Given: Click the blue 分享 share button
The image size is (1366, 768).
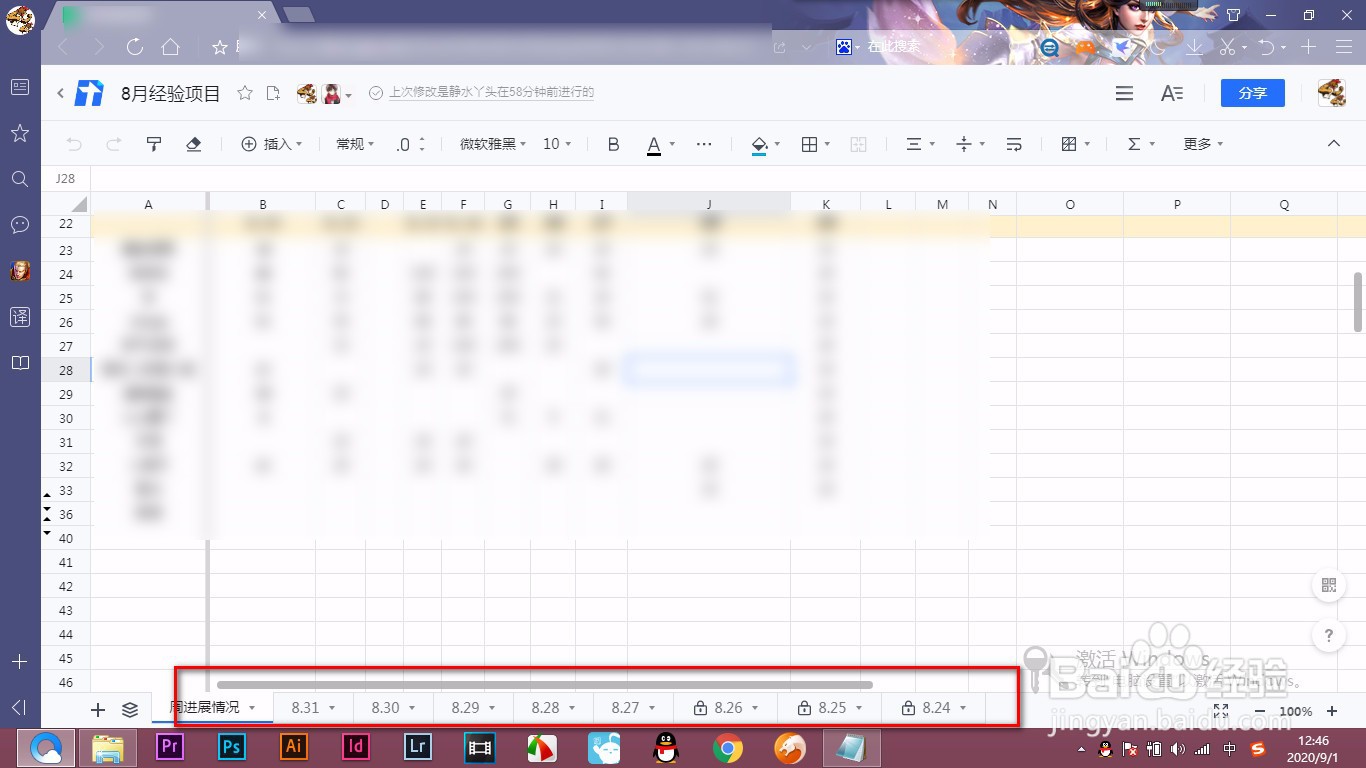Looking at the screenshot, I should (1252, 93).
